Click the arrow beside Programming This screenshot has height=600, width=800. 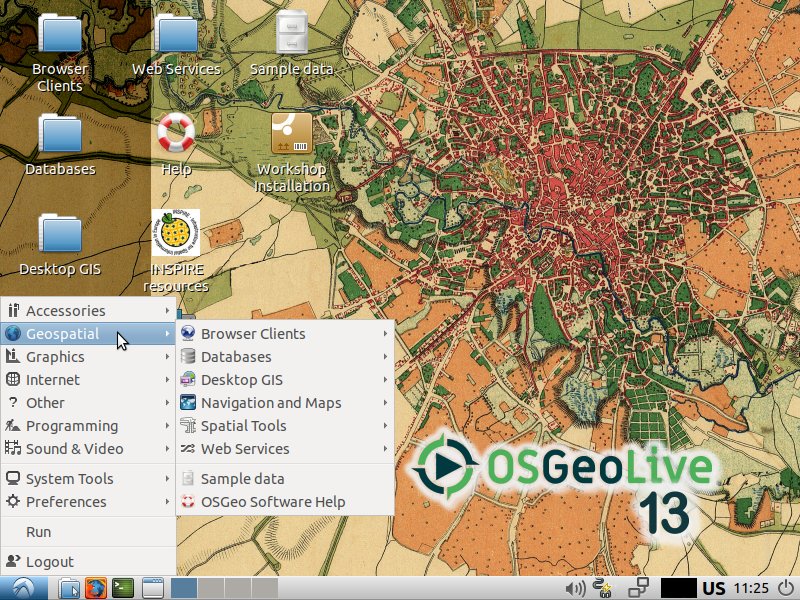click(167, 425)
